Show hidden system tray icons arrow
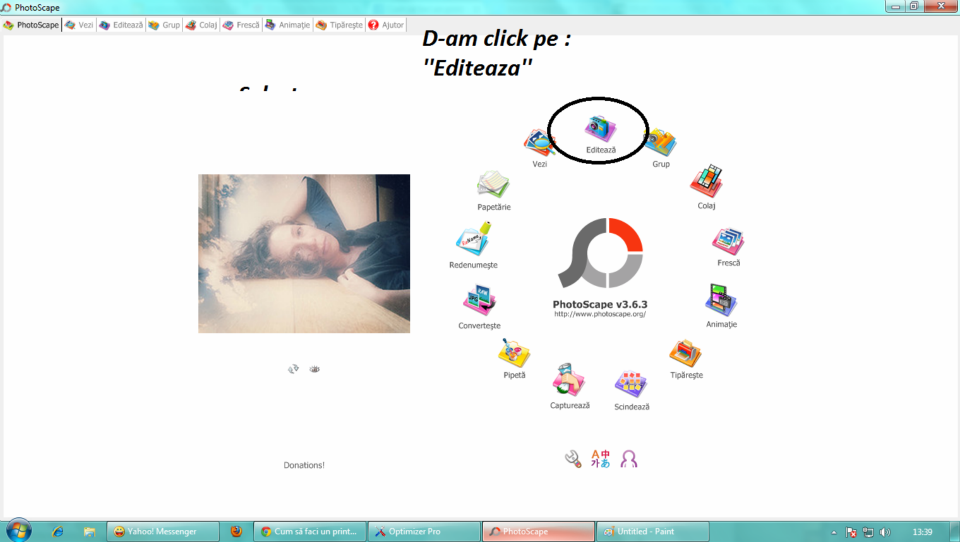 [x=834, y=532]
